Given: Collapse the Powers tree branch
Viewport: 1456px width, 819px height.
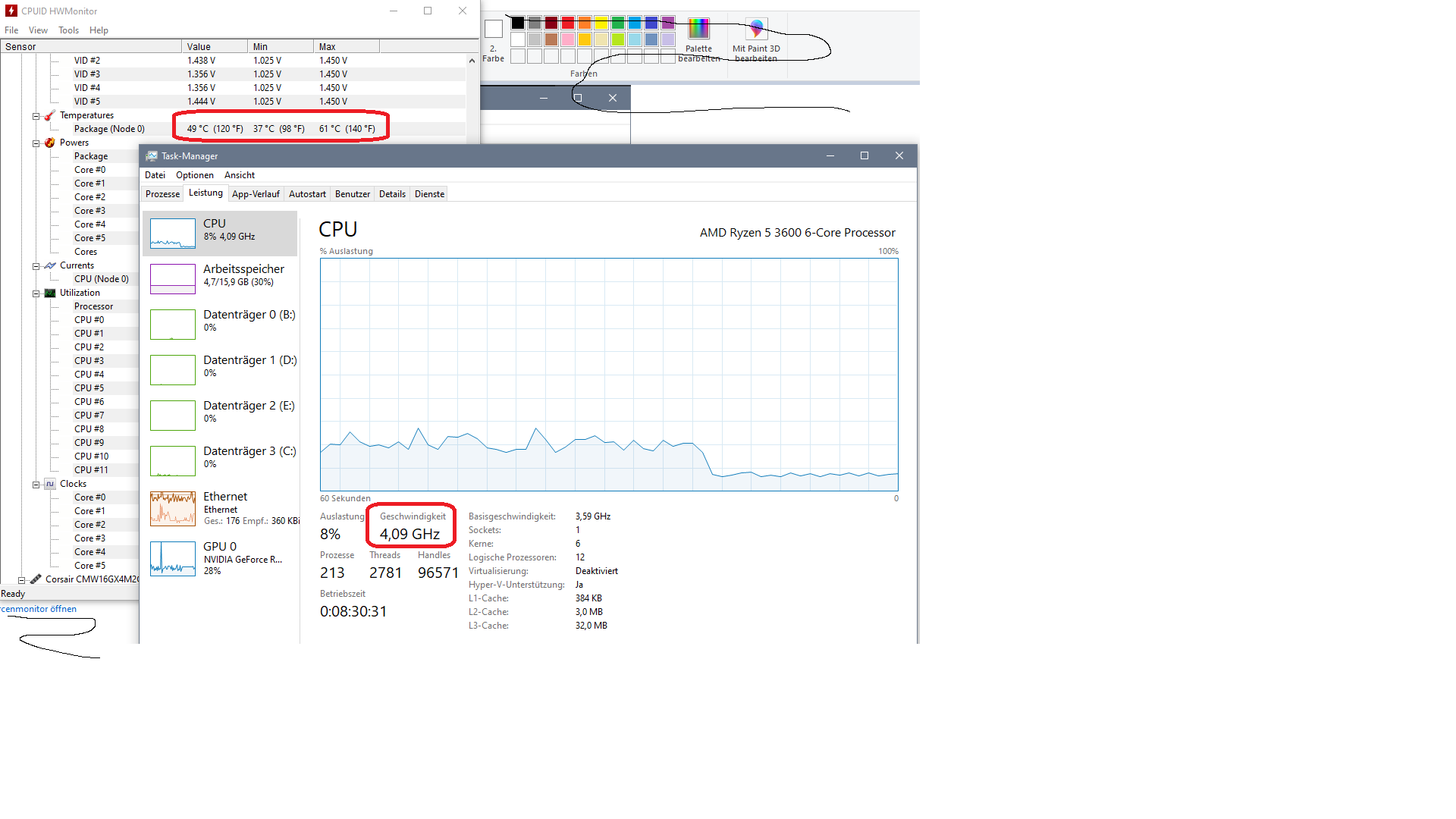Looking at the screenshot, I should point(36,143).
